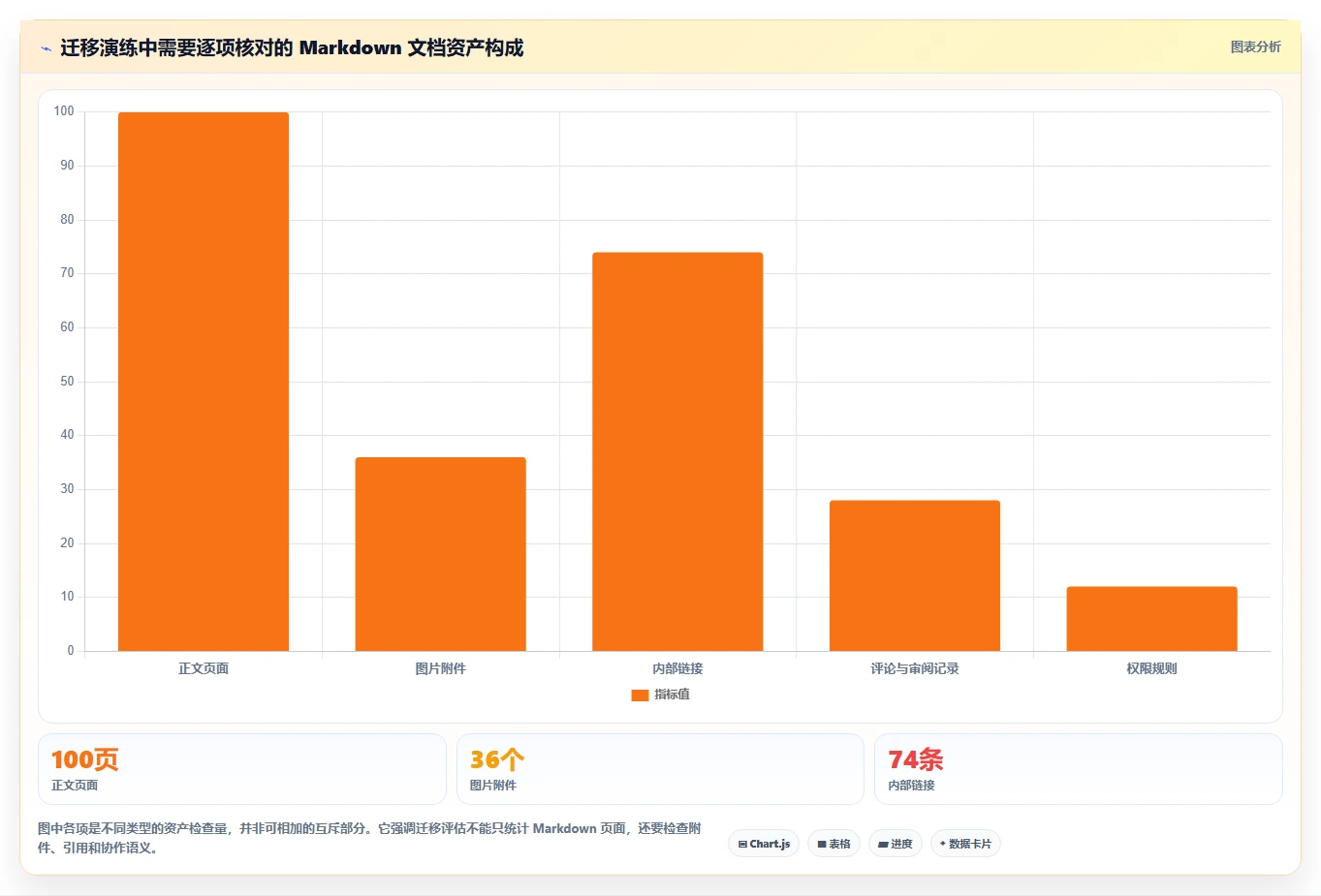Click the chart heading starting with 迁移演练
Viewport: 1321px width, 896px height.
pos(292,48)
